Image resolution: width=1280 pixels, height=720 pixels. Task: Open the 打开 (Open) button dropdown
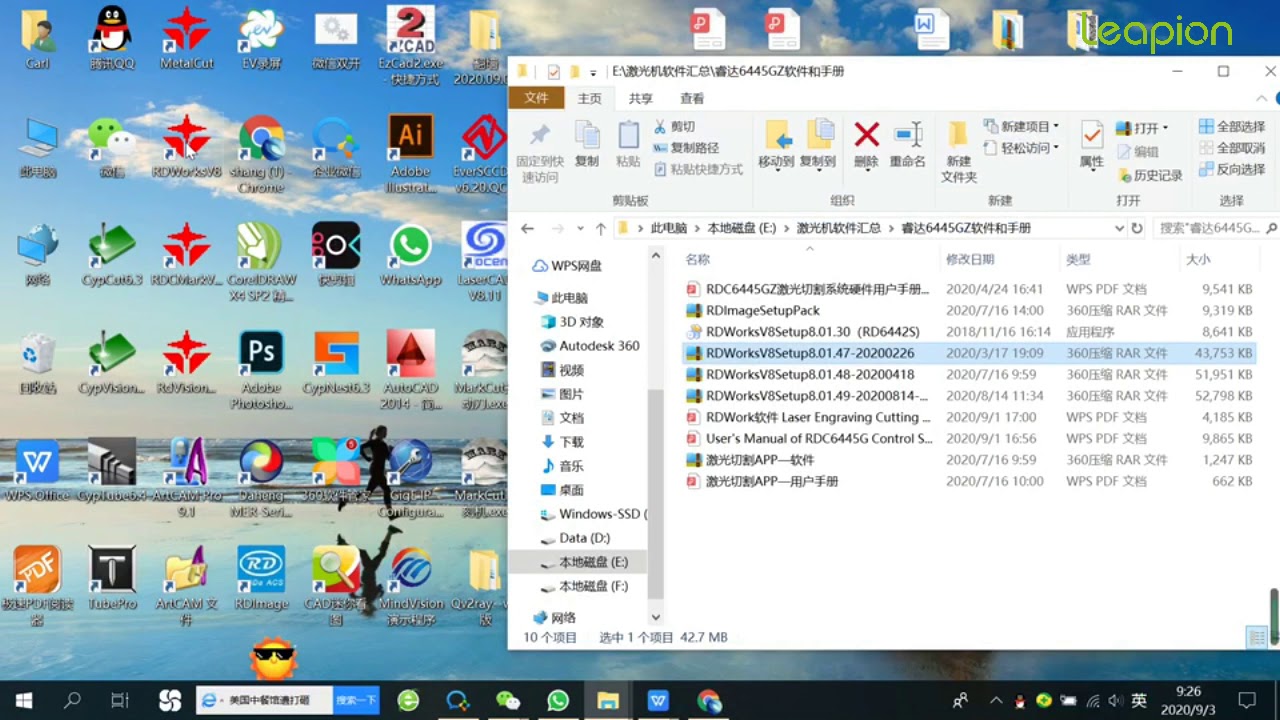click(1165, 128)
